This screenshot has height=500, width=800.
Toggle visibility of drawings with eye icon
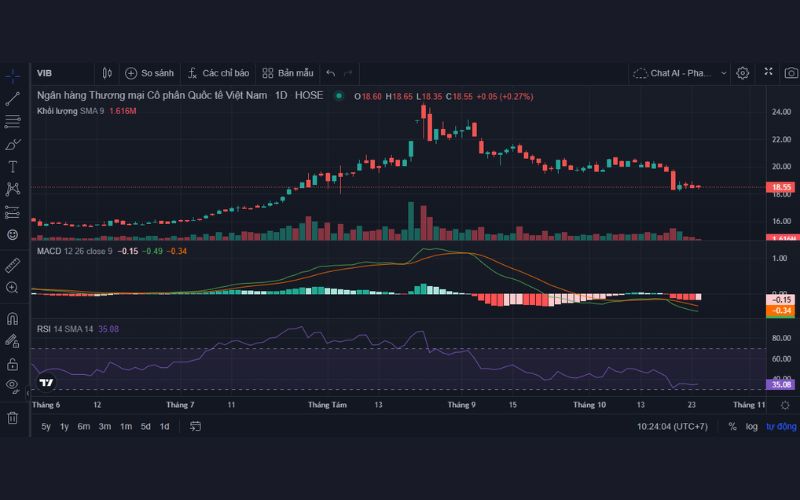point(13,385)
